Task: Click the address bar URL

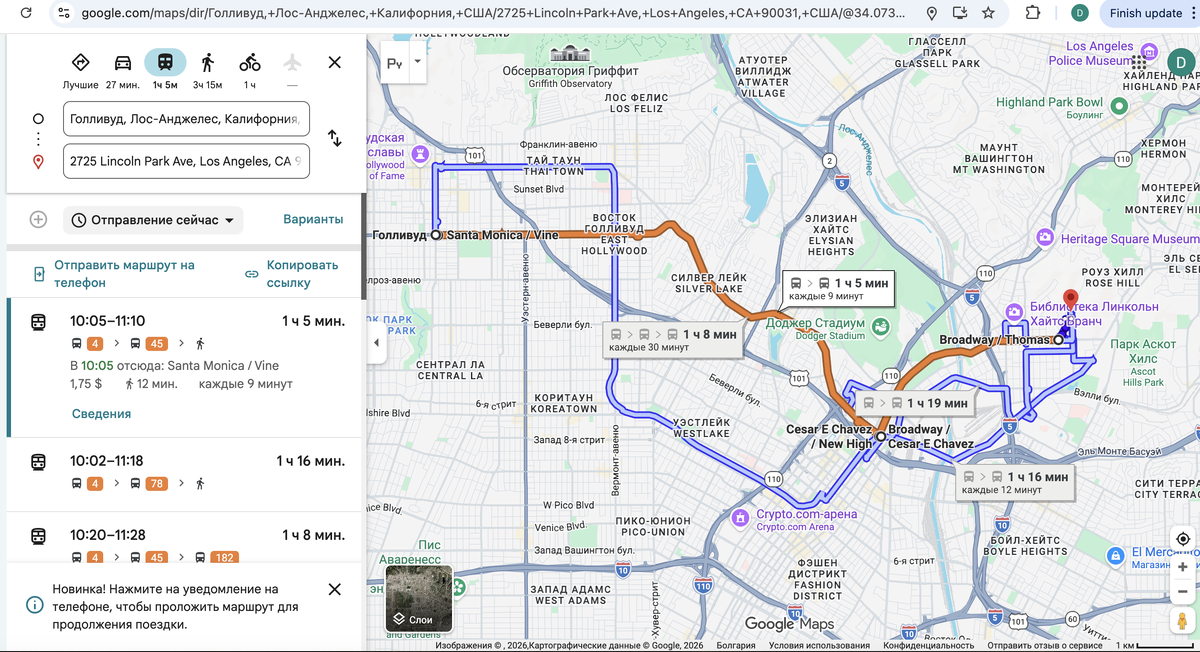Action: coord(493,13)
